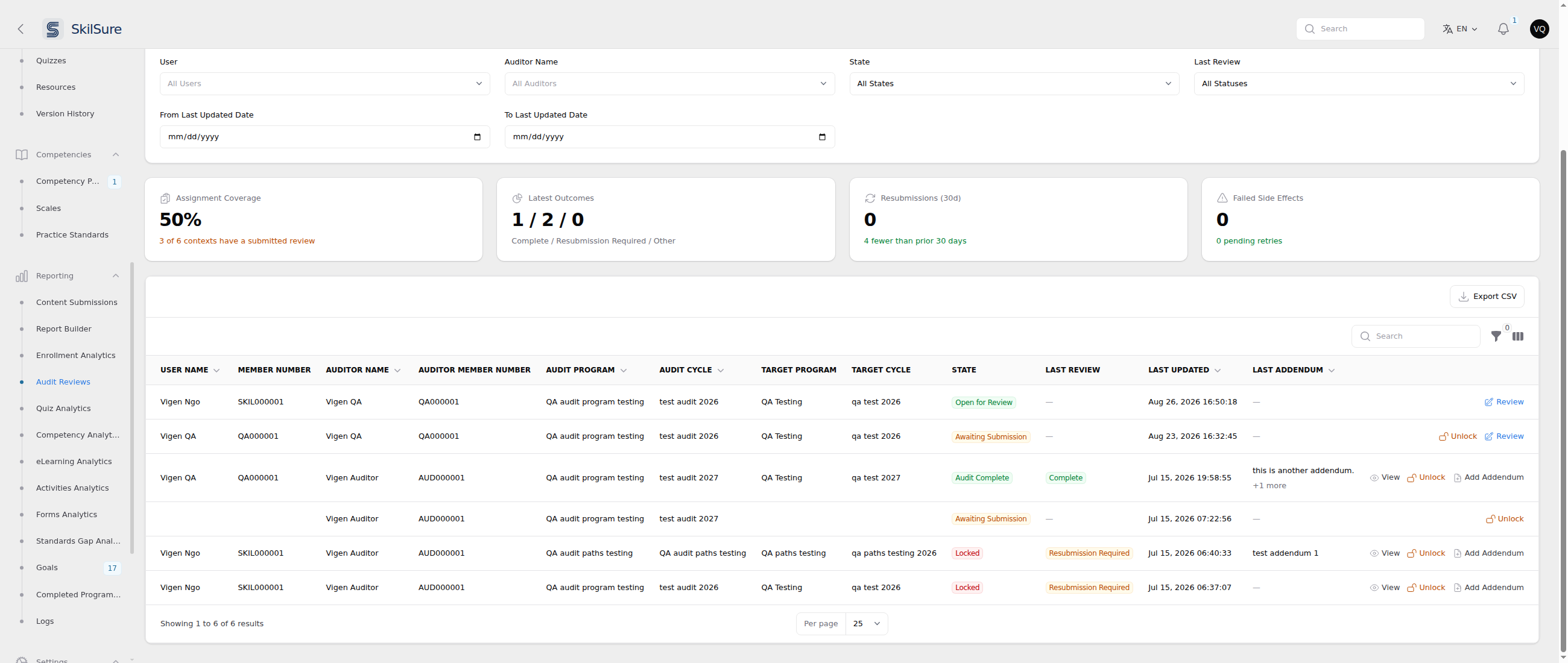Expand the '+1 more' addendum link

tap(1269, 486)
